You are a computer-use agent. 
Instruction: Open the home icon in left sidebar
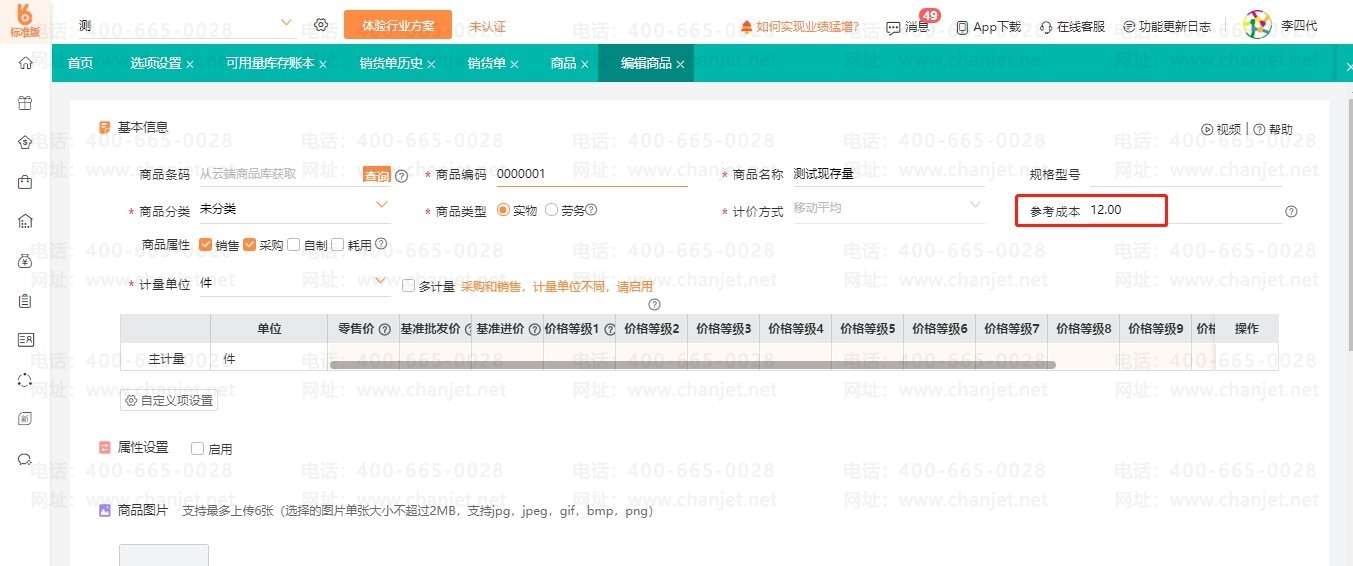(x=25, y=63)
